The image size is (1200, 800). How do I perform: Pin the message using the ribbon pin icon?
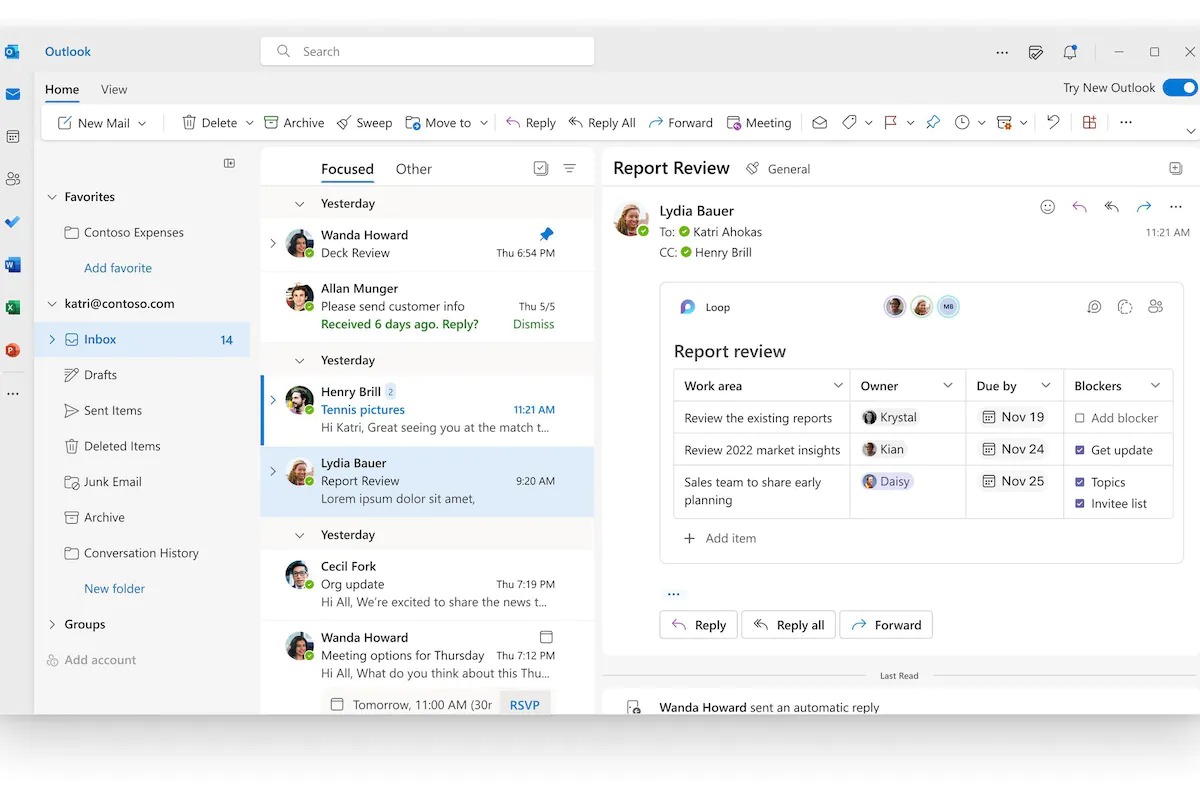tap(932, 123)
